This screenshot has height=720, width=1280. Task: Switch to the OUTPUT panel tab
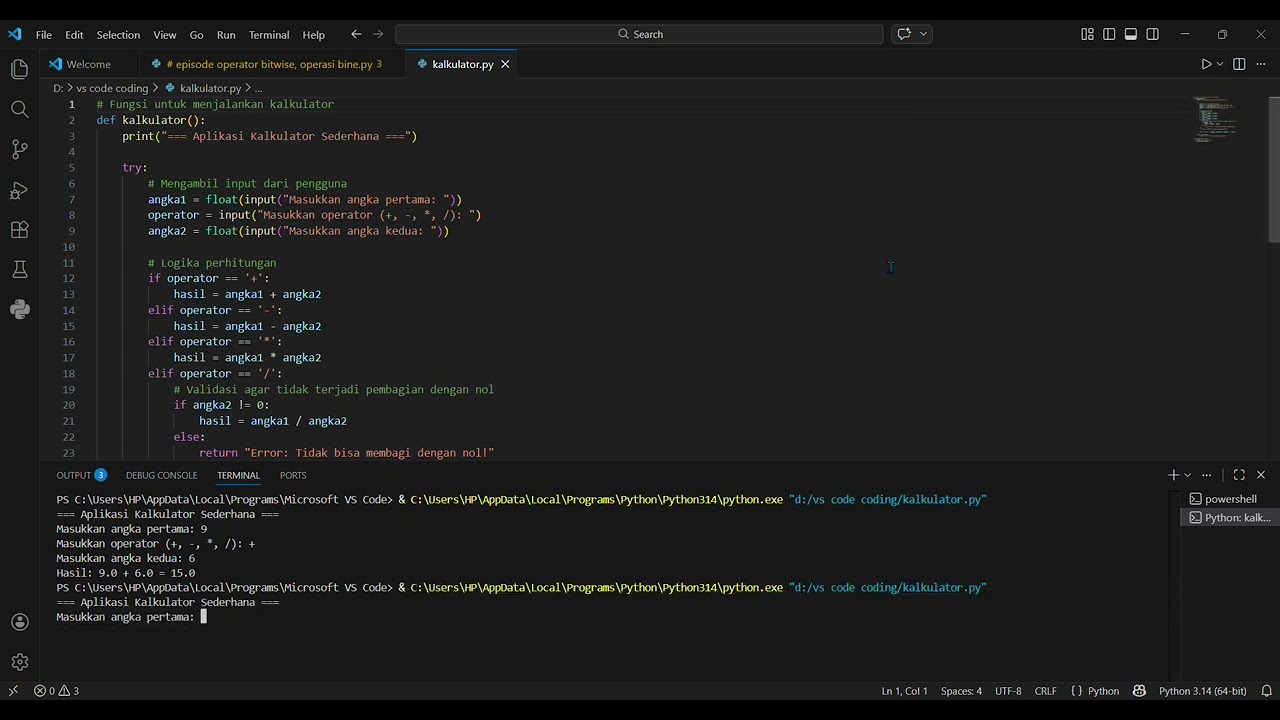tap(81, 475)
